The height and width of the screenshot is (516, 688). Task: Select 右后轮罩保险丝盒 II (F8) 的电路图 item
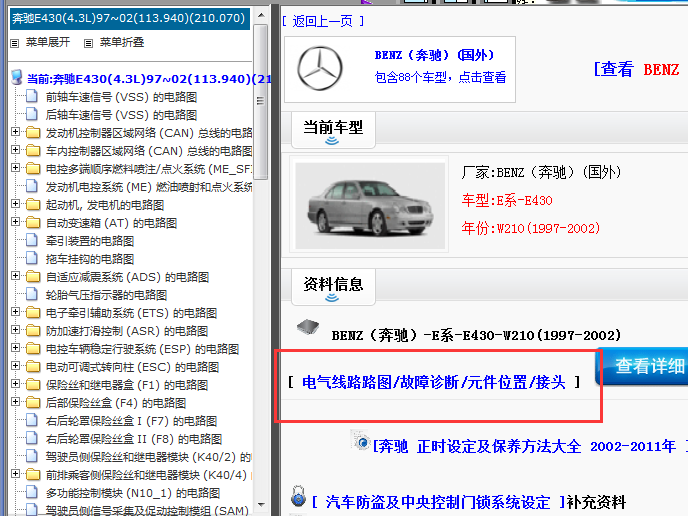[134, 439]
